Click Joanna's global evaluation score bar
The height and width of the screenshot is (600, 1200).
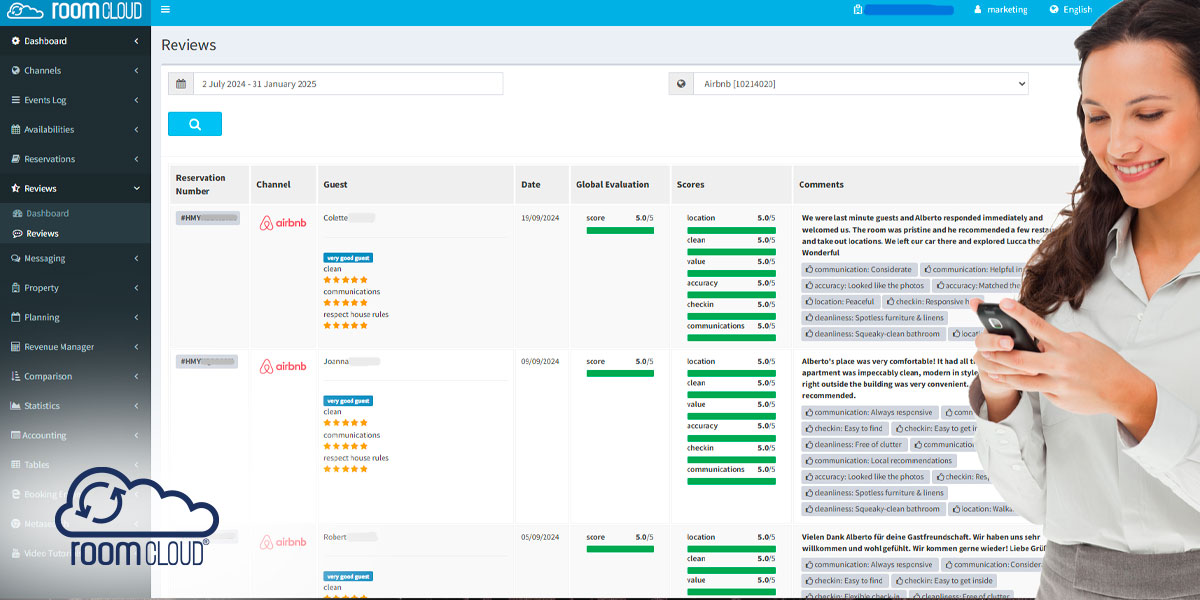(x=620, y=374)
